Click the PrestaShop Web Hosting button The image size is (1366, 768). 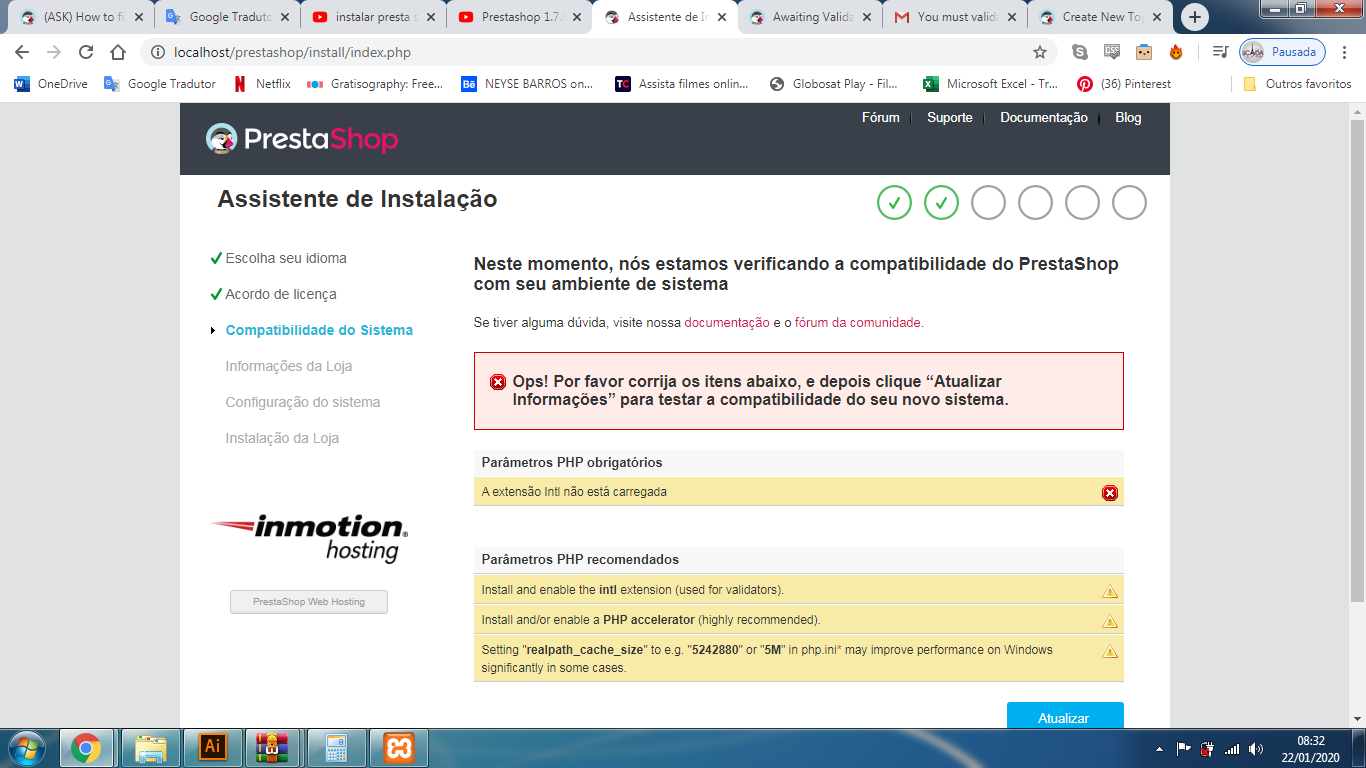pos(309,602)
